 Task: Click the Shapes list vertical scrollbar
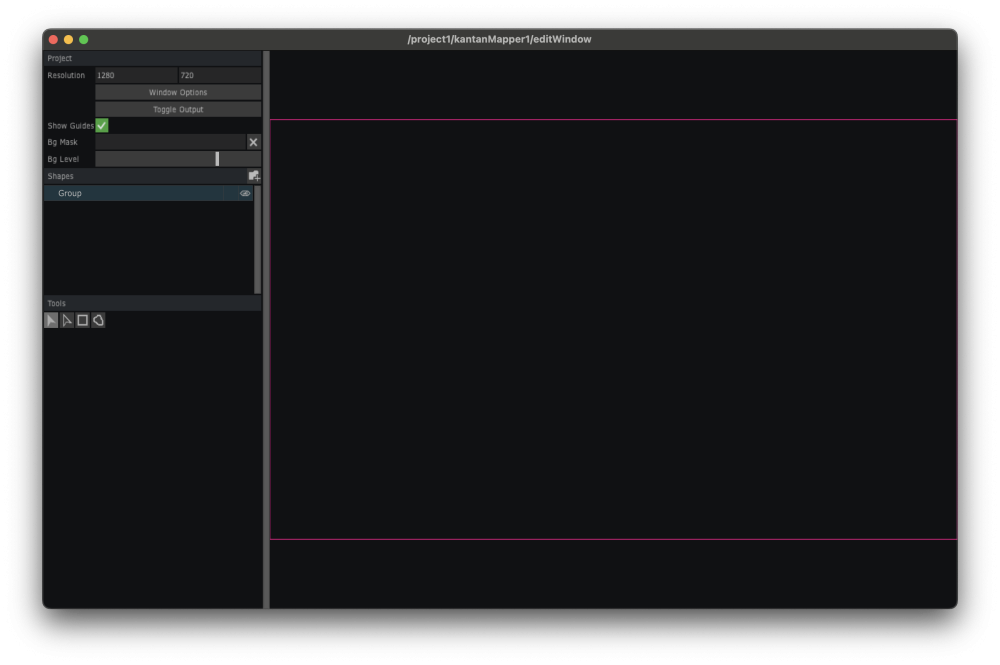(257, 240)
